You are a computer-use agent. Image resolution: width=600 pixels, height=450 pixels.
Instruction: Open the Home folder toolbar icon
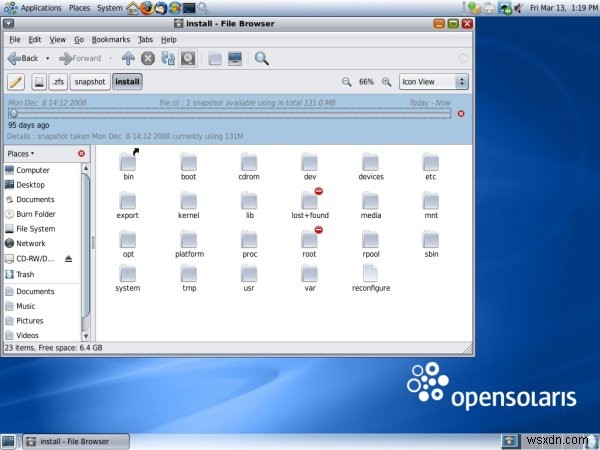(215, 59)
